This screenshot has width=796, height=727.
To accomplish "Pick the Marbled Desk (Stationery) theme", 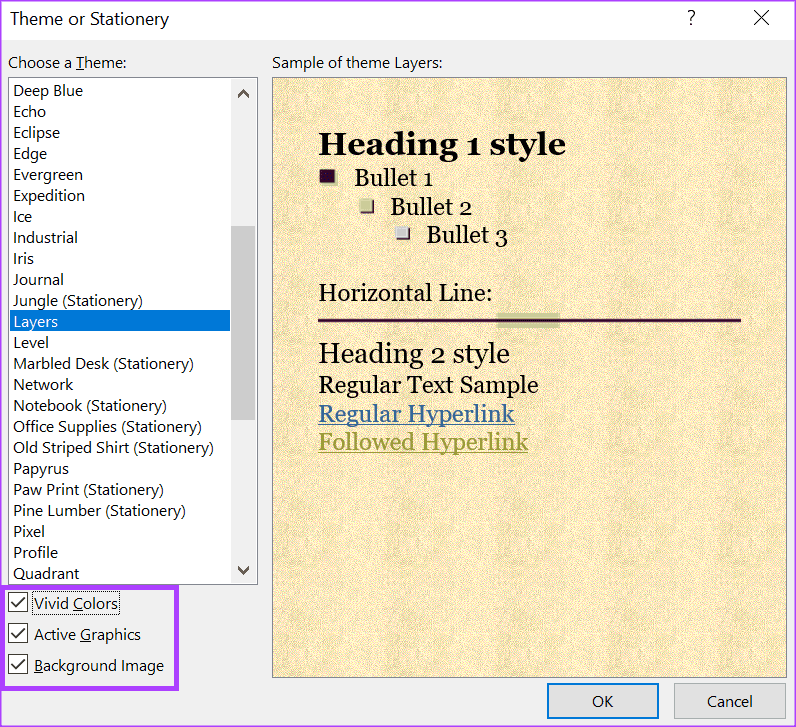I will 120,364.
